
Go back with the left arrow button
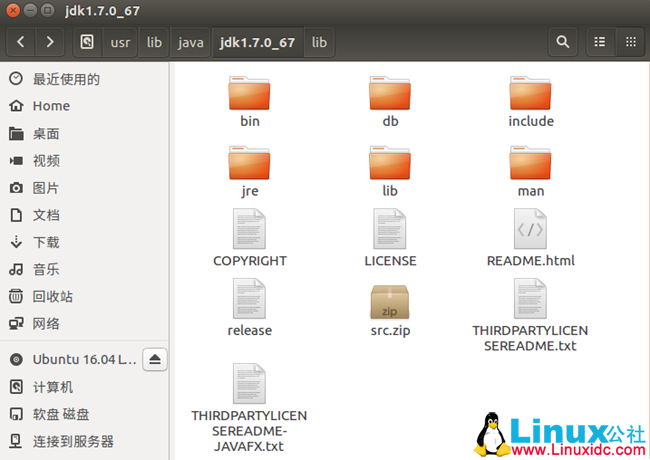21,42
